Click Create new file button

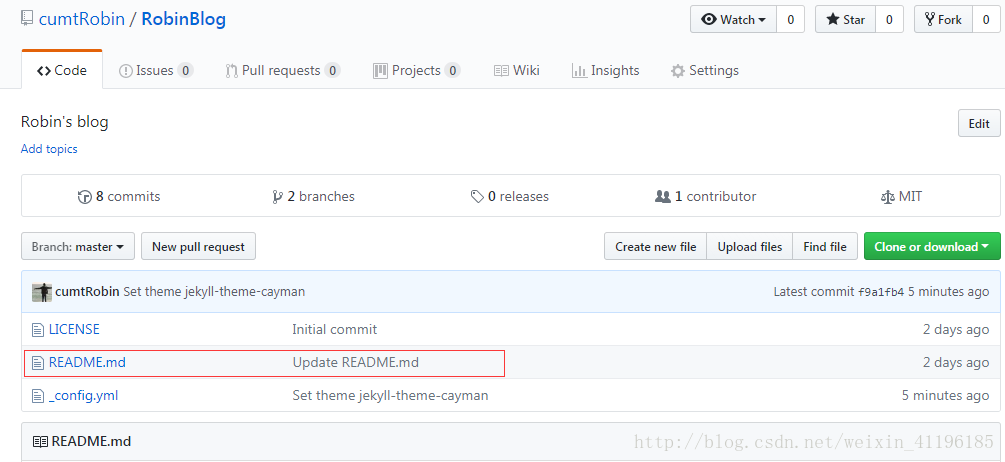tap(656, 246)
